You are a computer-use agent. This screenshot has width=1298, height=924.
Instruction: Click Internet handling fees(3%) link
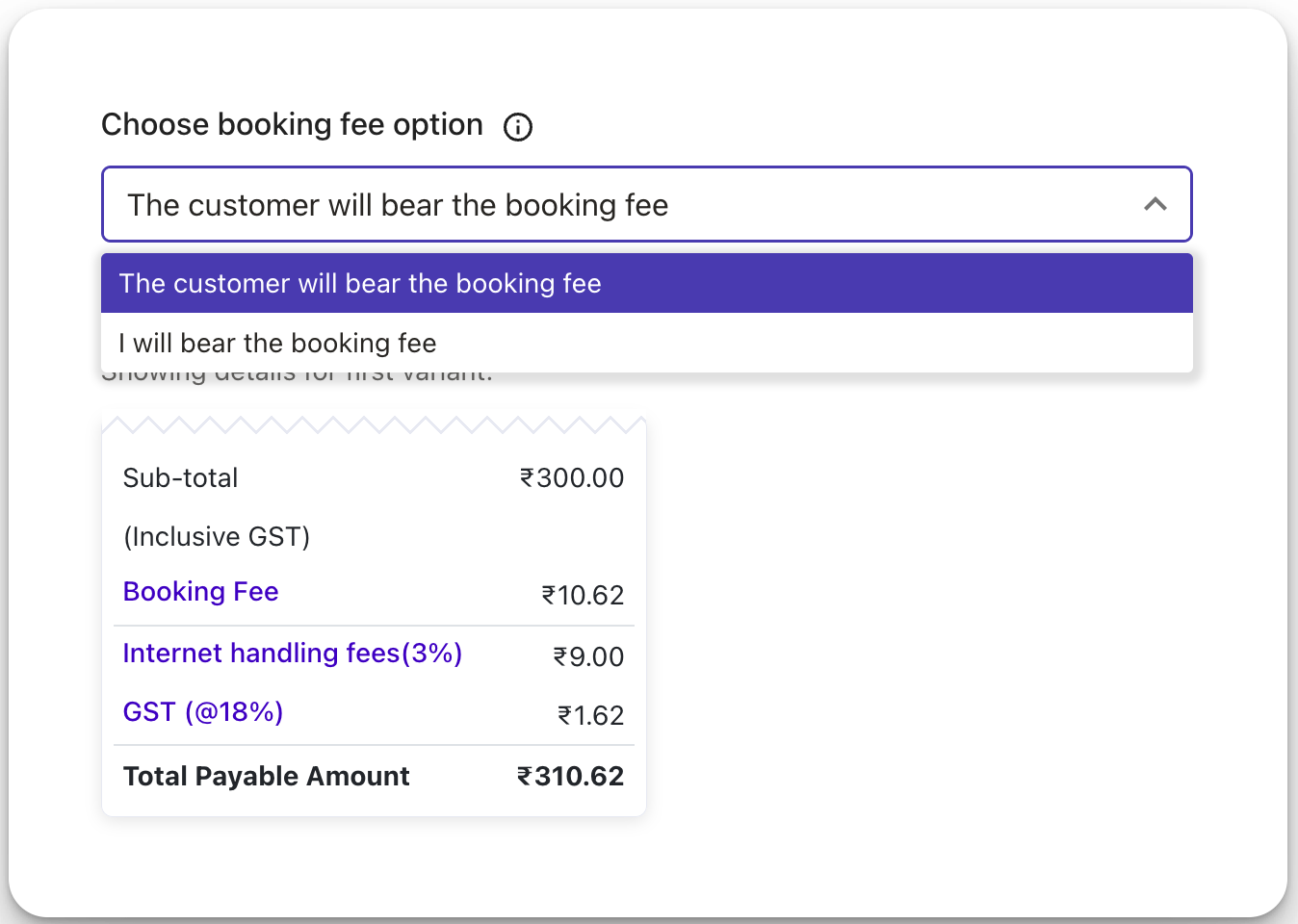[x=293, y=653]
